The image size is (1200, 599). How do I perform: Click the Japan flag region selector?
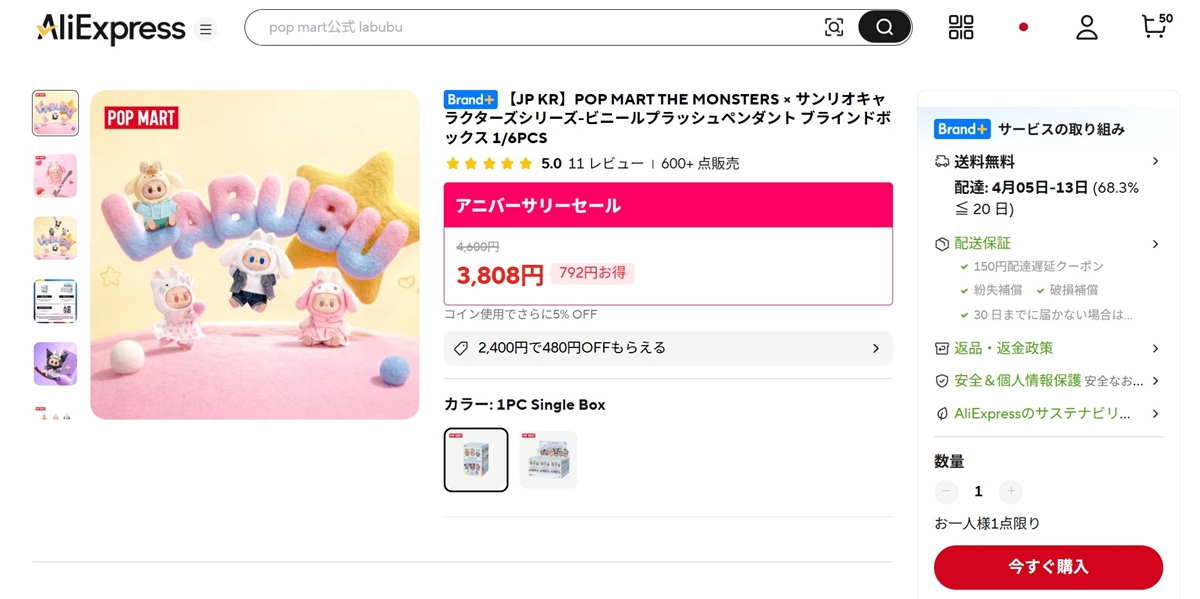coord(1023,27)
